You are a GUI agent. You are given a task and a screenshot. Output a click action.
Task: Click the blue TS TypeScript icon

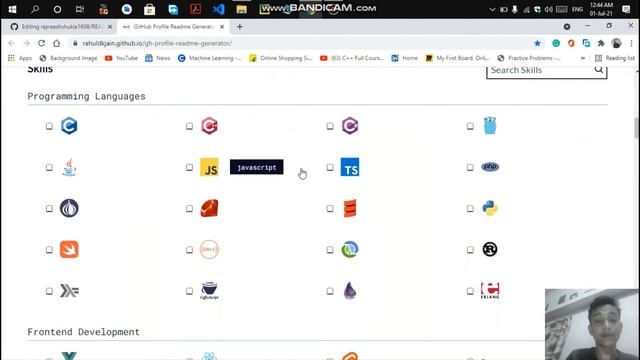pos(350,167)
